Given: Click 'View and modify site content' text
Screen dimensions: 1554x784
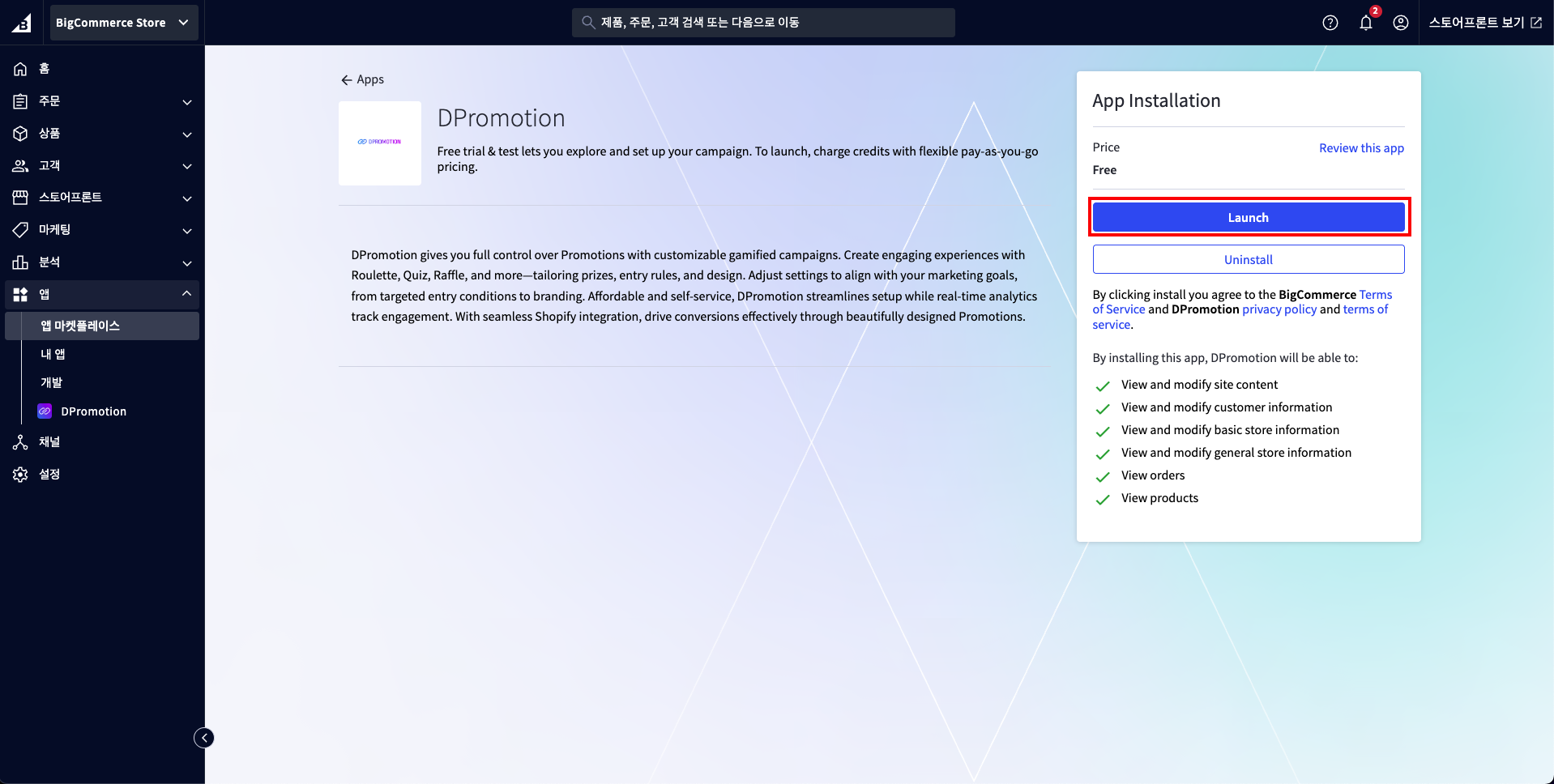Looking at the screenshot, I should click(1199, 385).
